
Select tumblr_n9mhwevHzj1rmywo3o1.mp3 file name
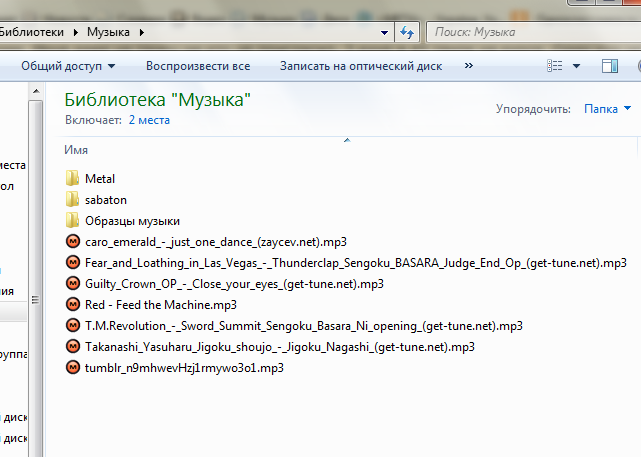(184, 368)
